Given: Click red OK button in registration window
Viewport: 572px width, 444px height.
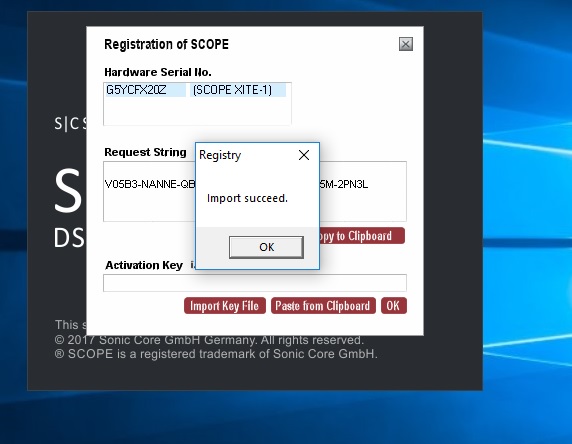Looking at the screenshot, I should click(x=394, y=306).
